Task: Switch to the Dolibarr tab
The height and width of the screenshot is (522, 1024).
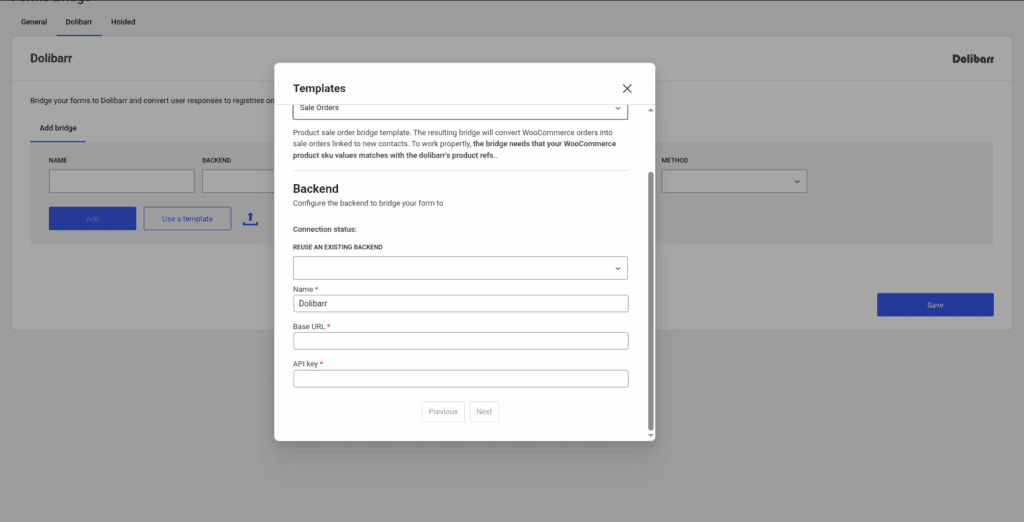Action: click(x=79, y=22)
